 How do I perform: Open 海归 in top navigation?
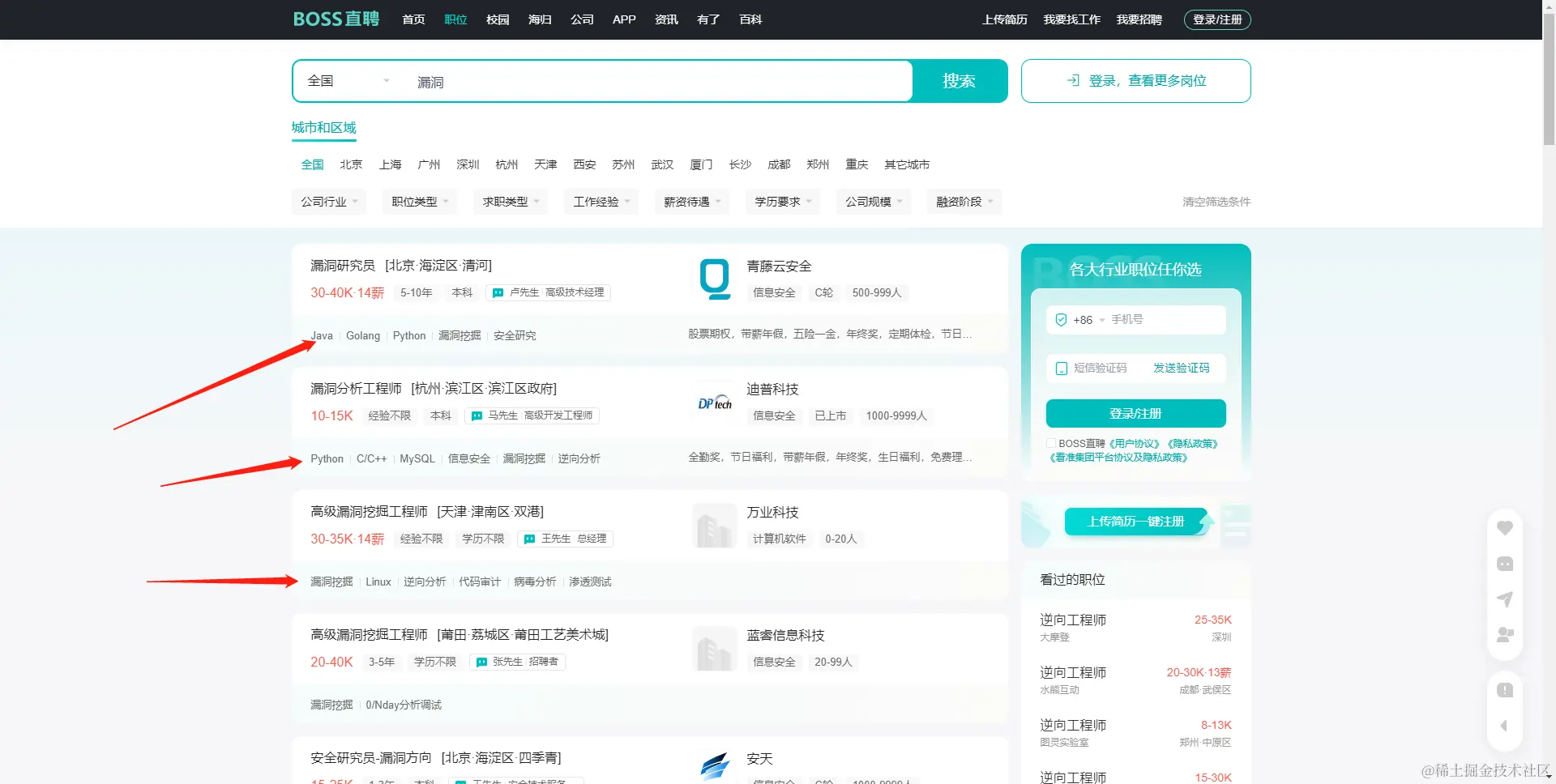(540, 19)
